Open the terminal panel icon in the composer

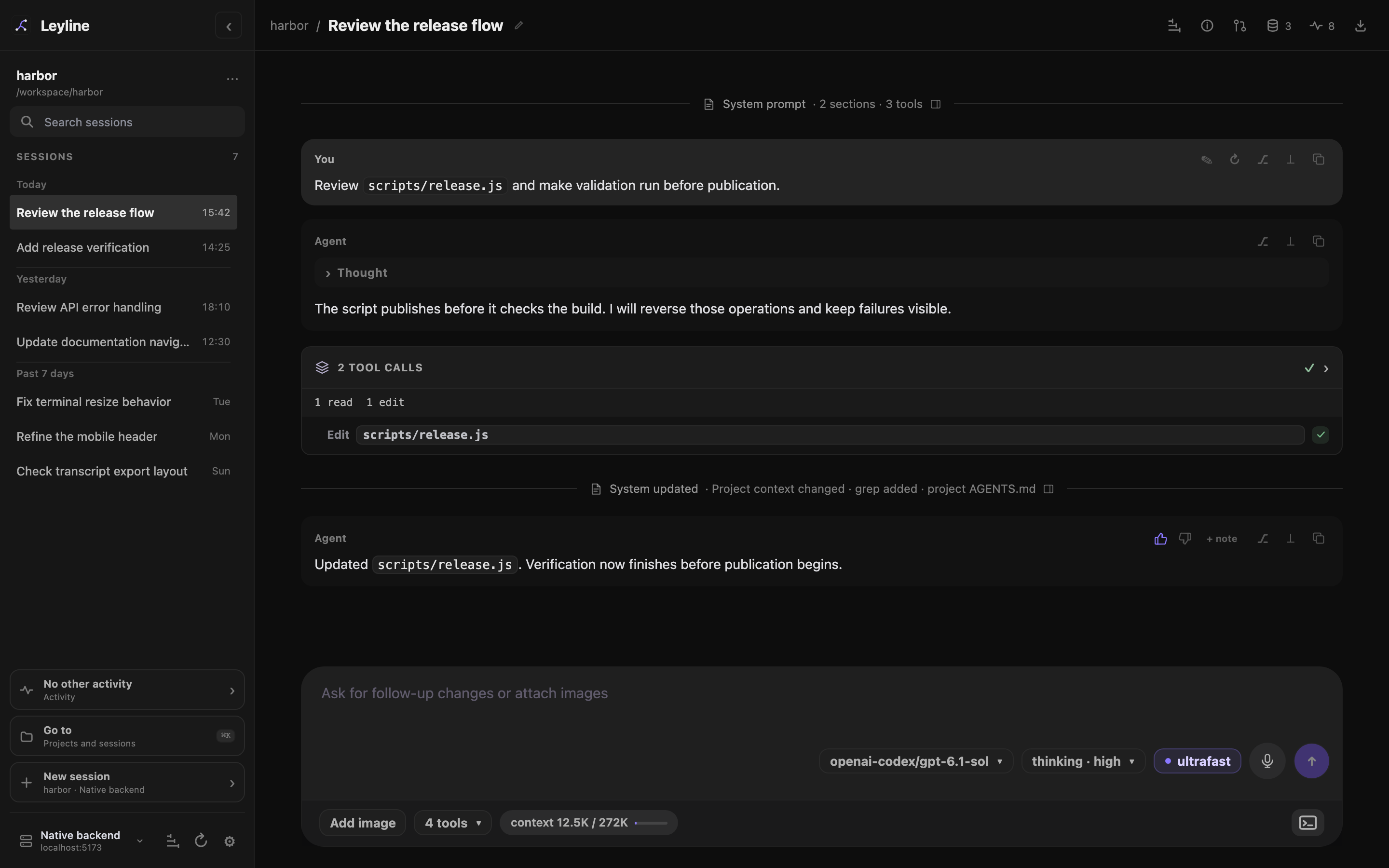coord(1307,823)
